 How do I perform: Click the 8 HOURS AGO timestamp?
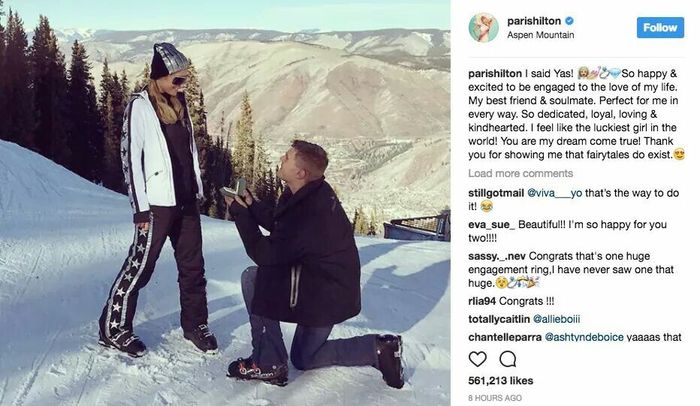(495, 398)
